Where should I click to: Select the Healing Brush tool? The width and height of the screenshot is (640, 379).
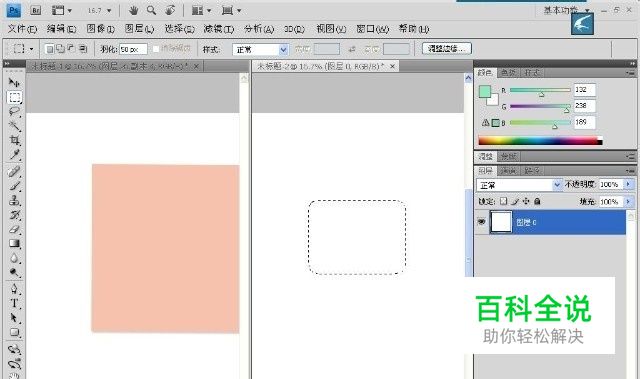click(x=14, y=172)
